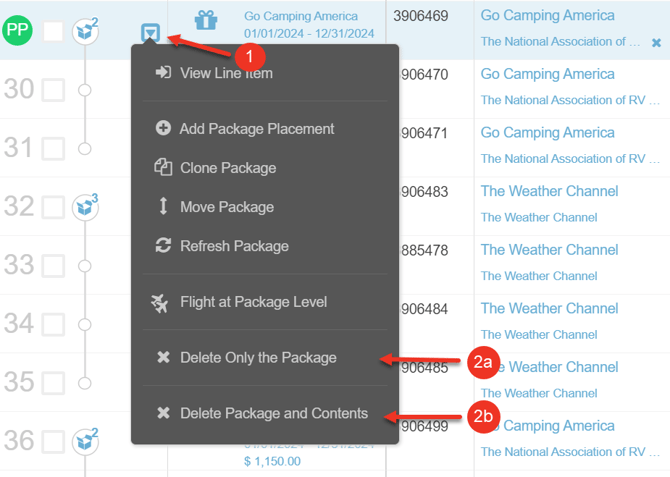Screen dimensions: 670x477
Task: Click the Clone Package copy icon
Action: point(163,167)
